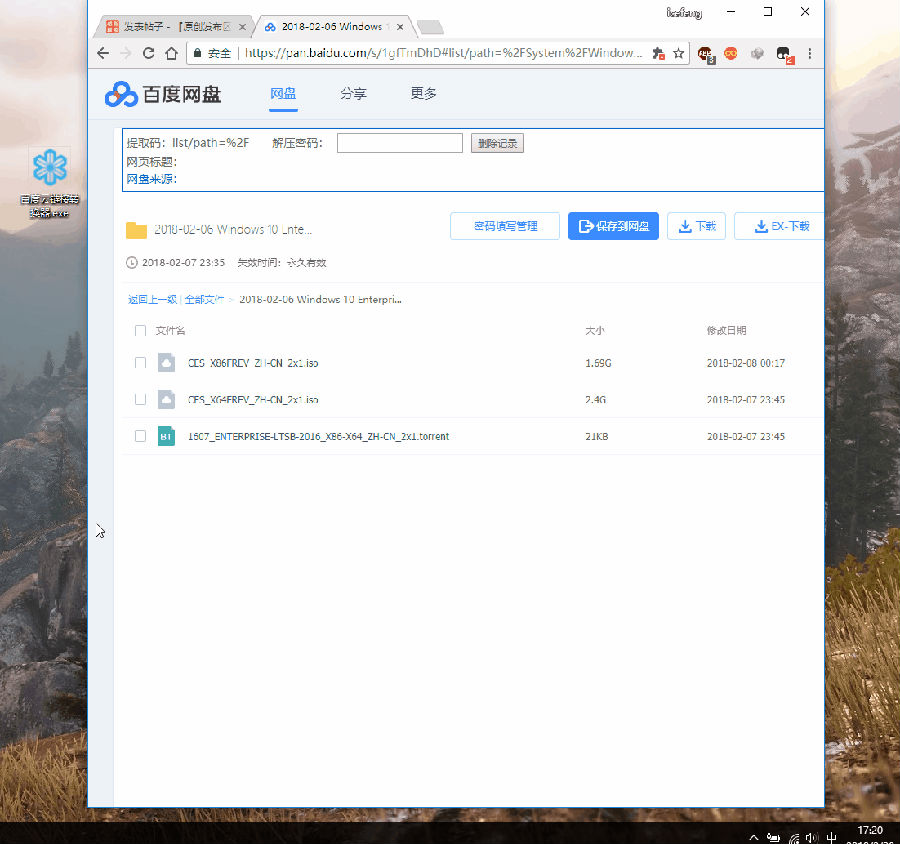Bookmark page with the star icon

click(x=678, y=53)
